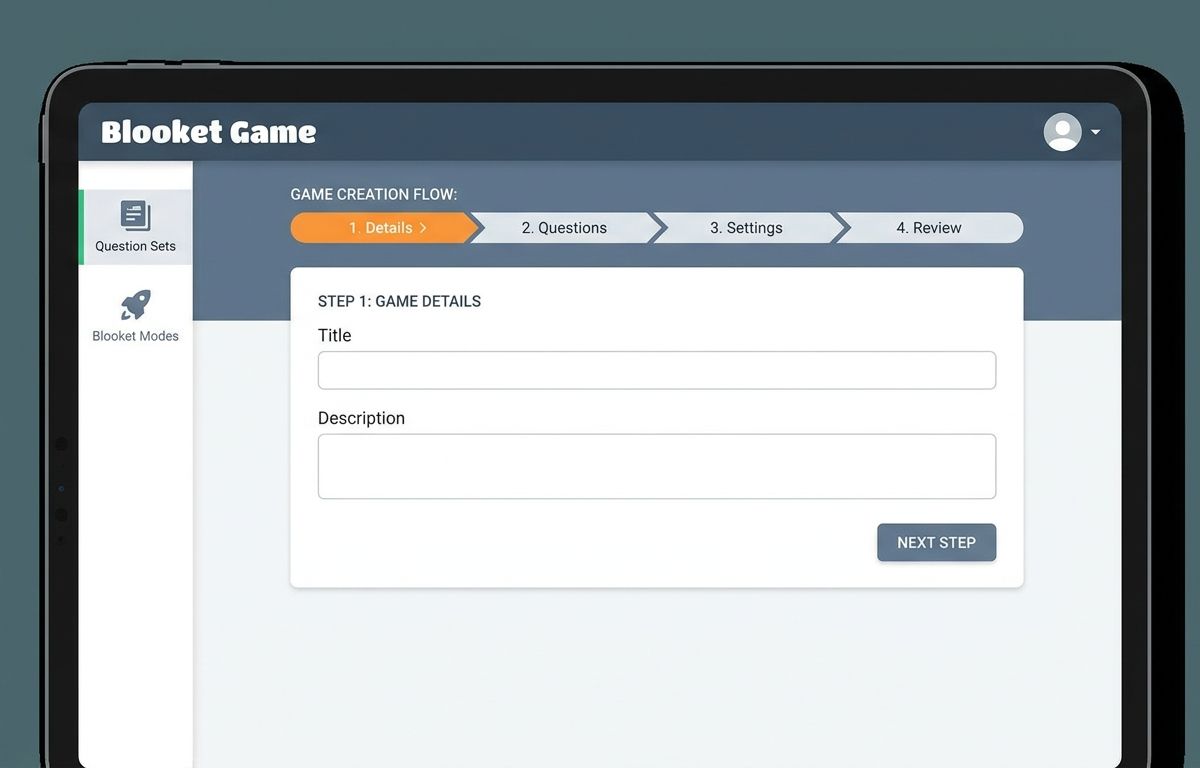1200x768 pixels.
Task: Click the Blooket Game logo title
Action: click(209, 132)
